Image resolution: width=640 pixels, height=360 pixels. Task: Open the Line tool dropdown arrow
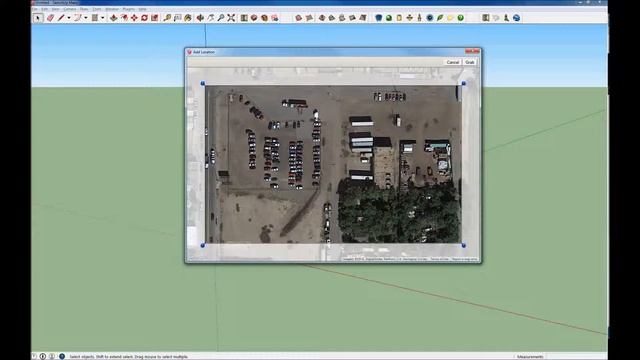(x=69, y=18)
